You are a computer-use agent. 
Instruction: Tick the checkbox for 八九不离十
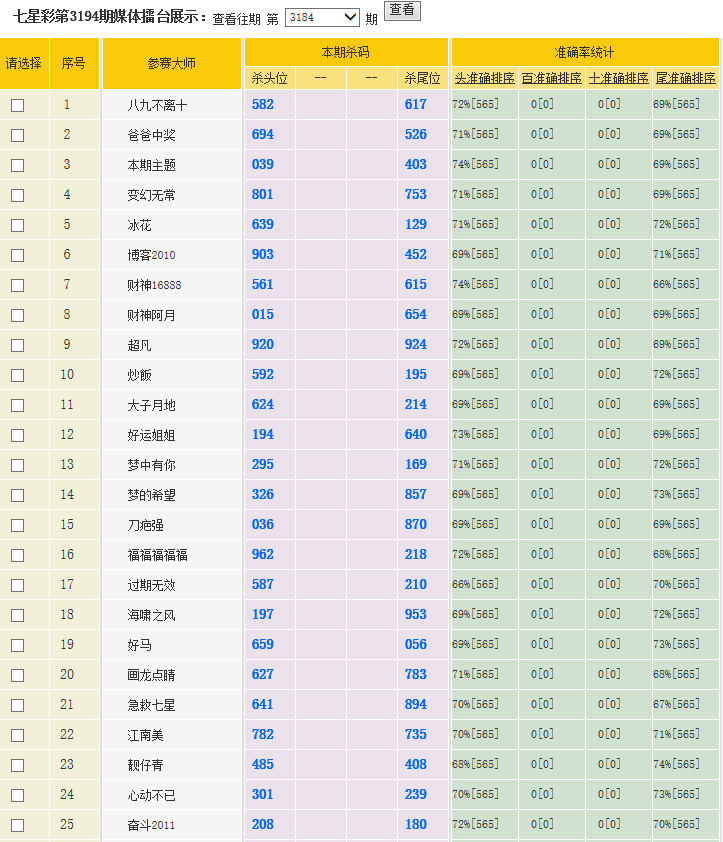coord(17,105)
